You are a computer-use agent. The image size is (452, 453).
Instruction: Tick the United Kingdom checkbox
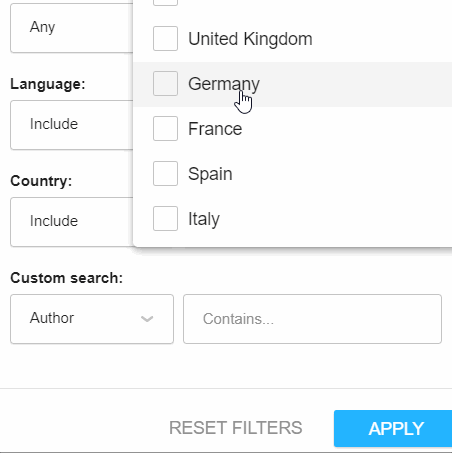point(165,38)
